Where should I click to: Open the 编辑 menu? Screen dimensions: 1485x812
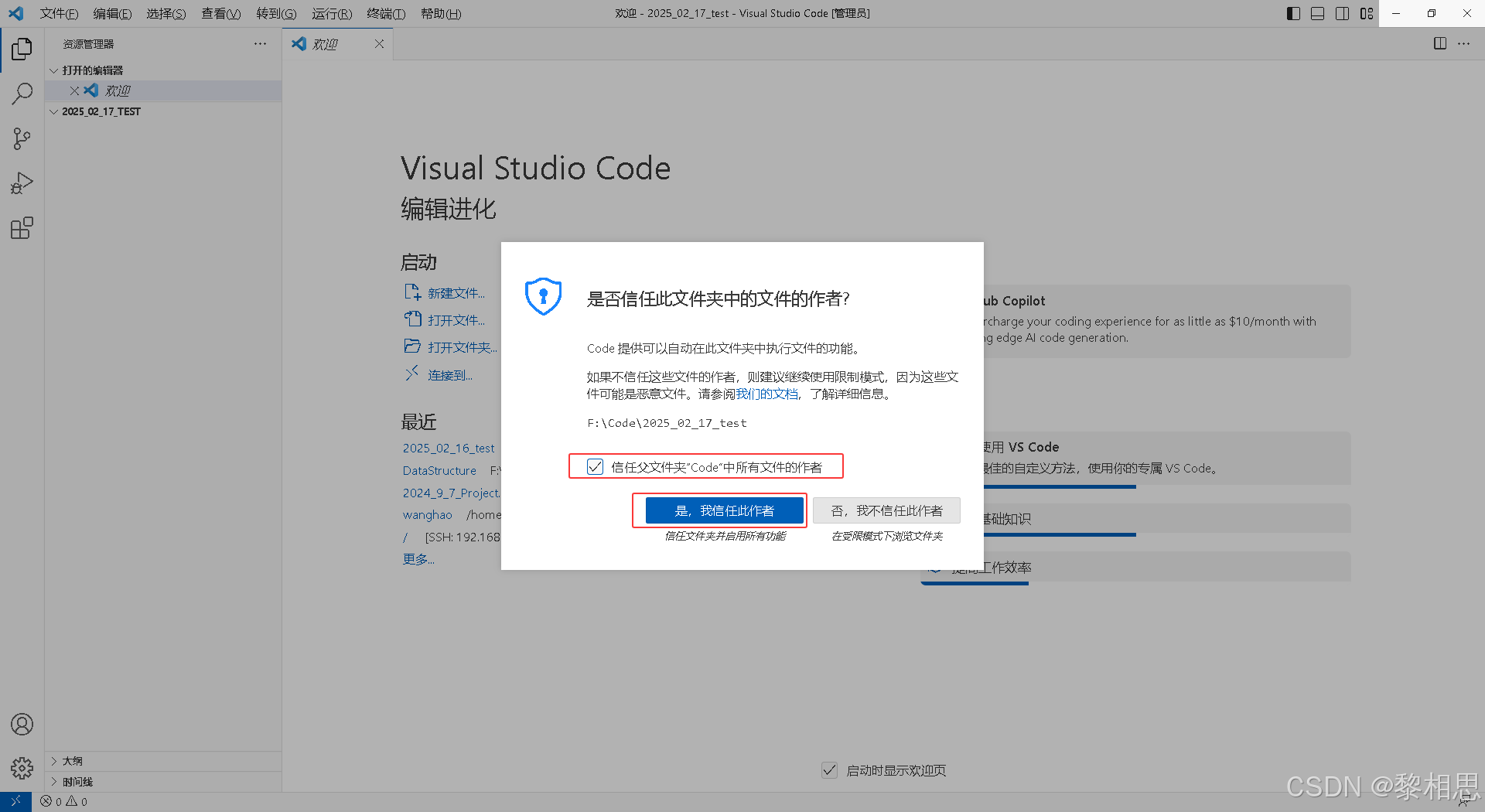(x=112, y=13)
